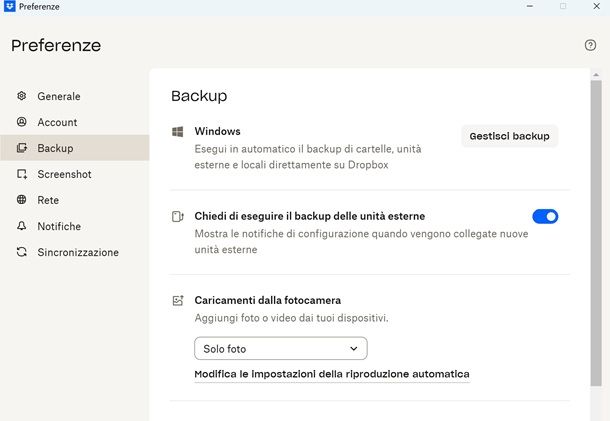Click the camera uploads picture icon
The image size is (610, 421).
177,300
